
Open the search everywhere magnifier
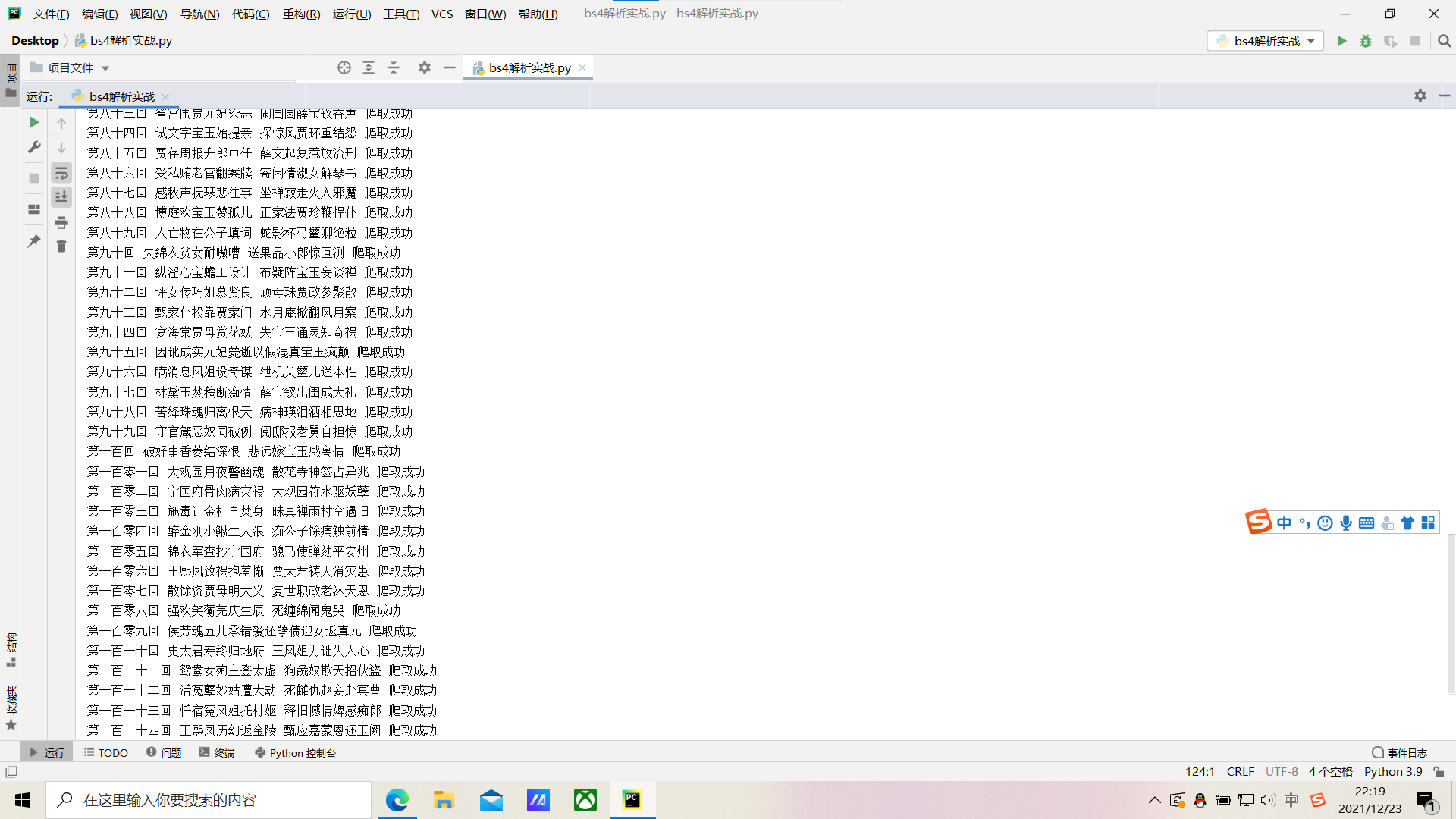(x=1444, y=41)
